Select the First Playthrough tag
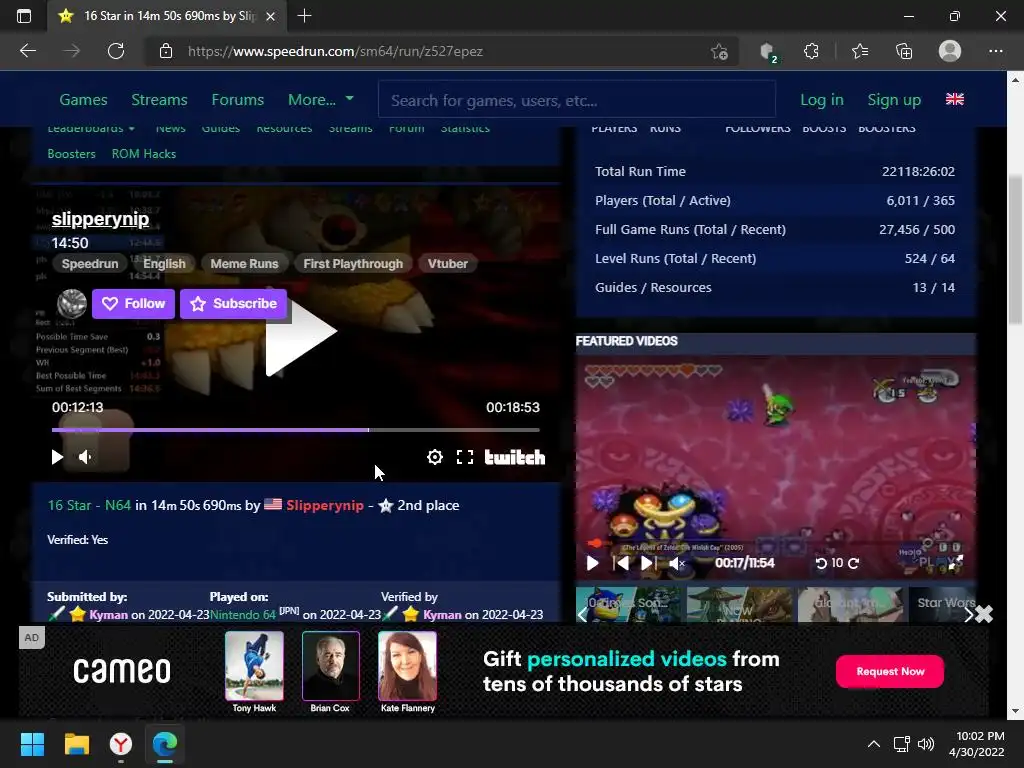1024x768 pixels. coord(353,264)
